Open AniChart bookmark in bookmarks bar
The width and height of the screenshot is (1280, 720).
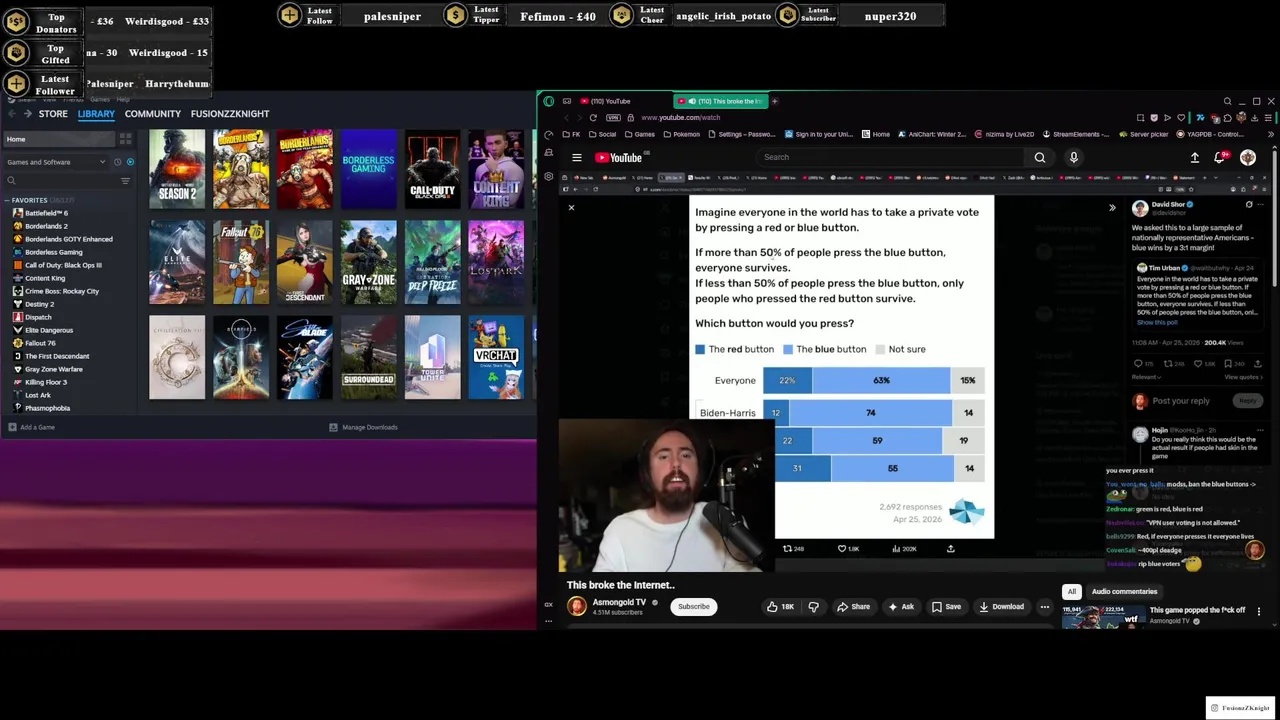(932, 134)
